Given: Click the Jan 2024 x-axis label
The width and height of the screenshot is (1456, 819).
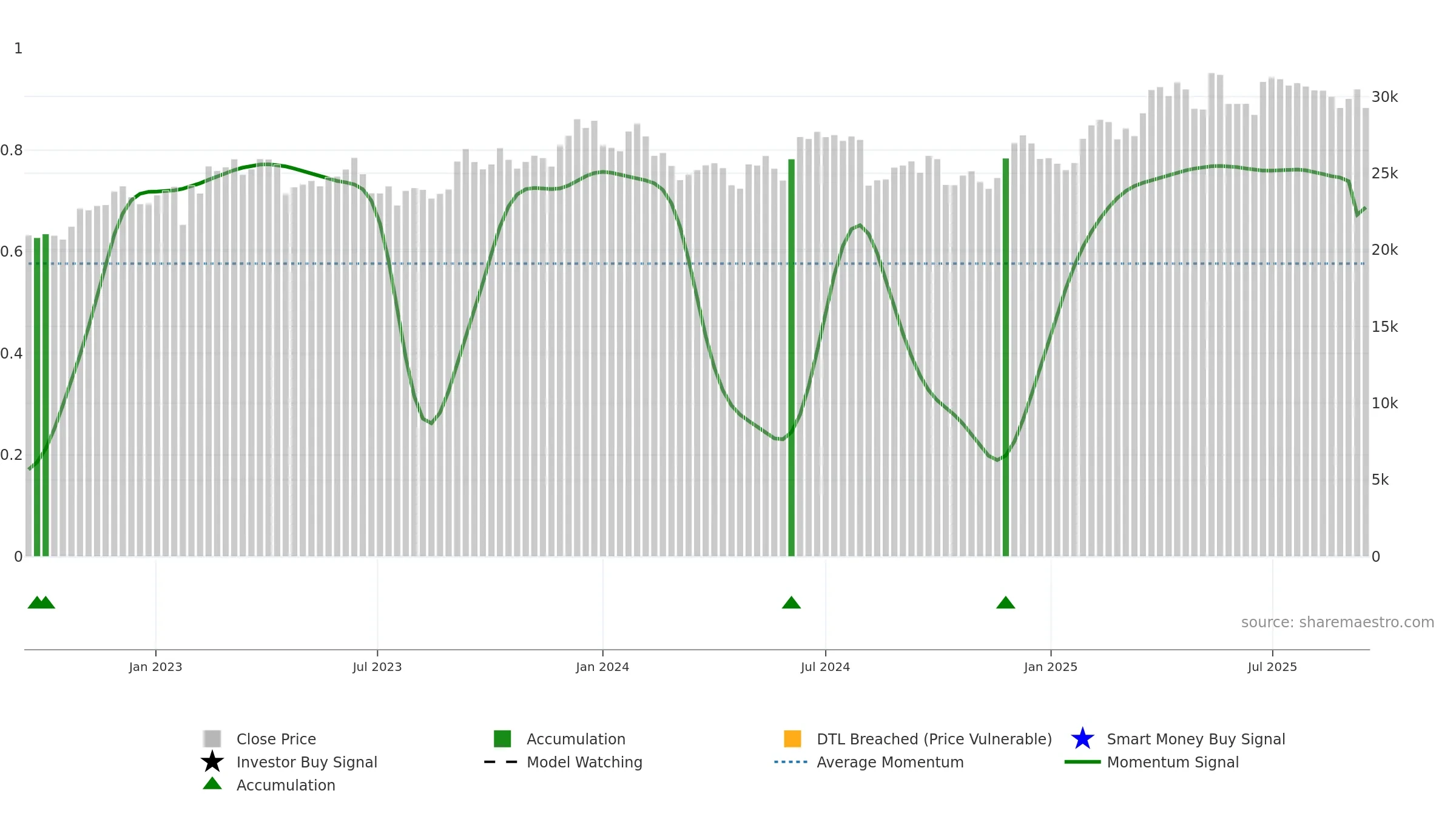Looking at the screenshot, I should (x=602, y=667).
